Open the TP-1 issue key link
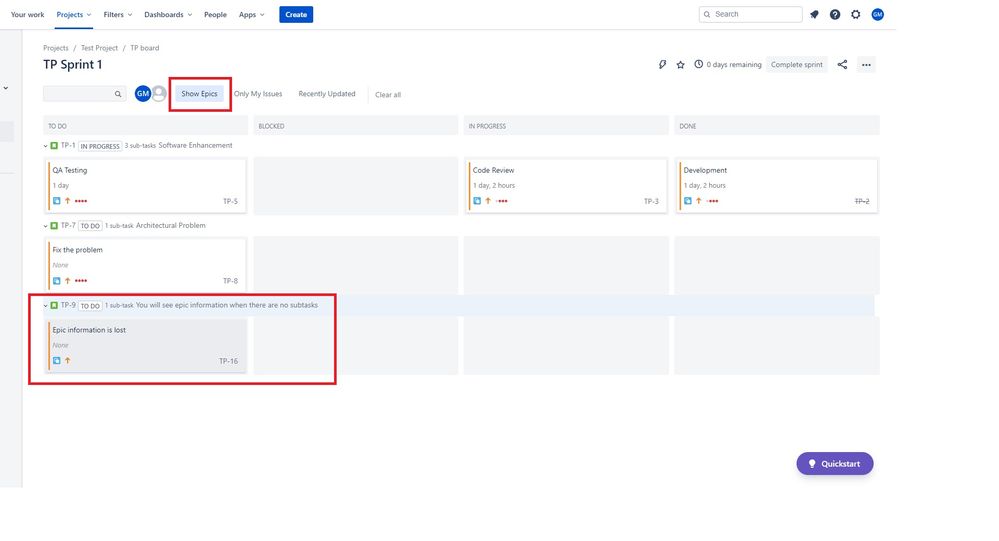The height and width of the screenshot is (541, 999). 68,145
